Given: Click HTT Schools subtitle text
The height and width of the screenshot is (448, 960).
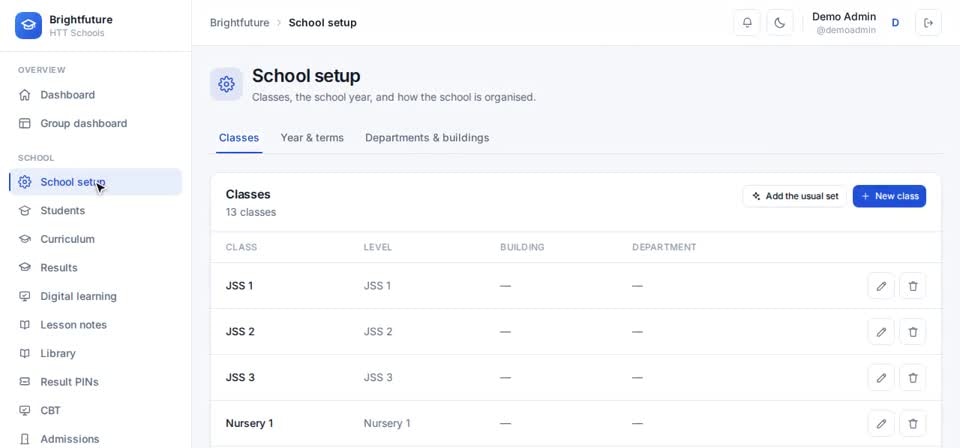Looking at the screenshot, I should [x=77, y=33].
